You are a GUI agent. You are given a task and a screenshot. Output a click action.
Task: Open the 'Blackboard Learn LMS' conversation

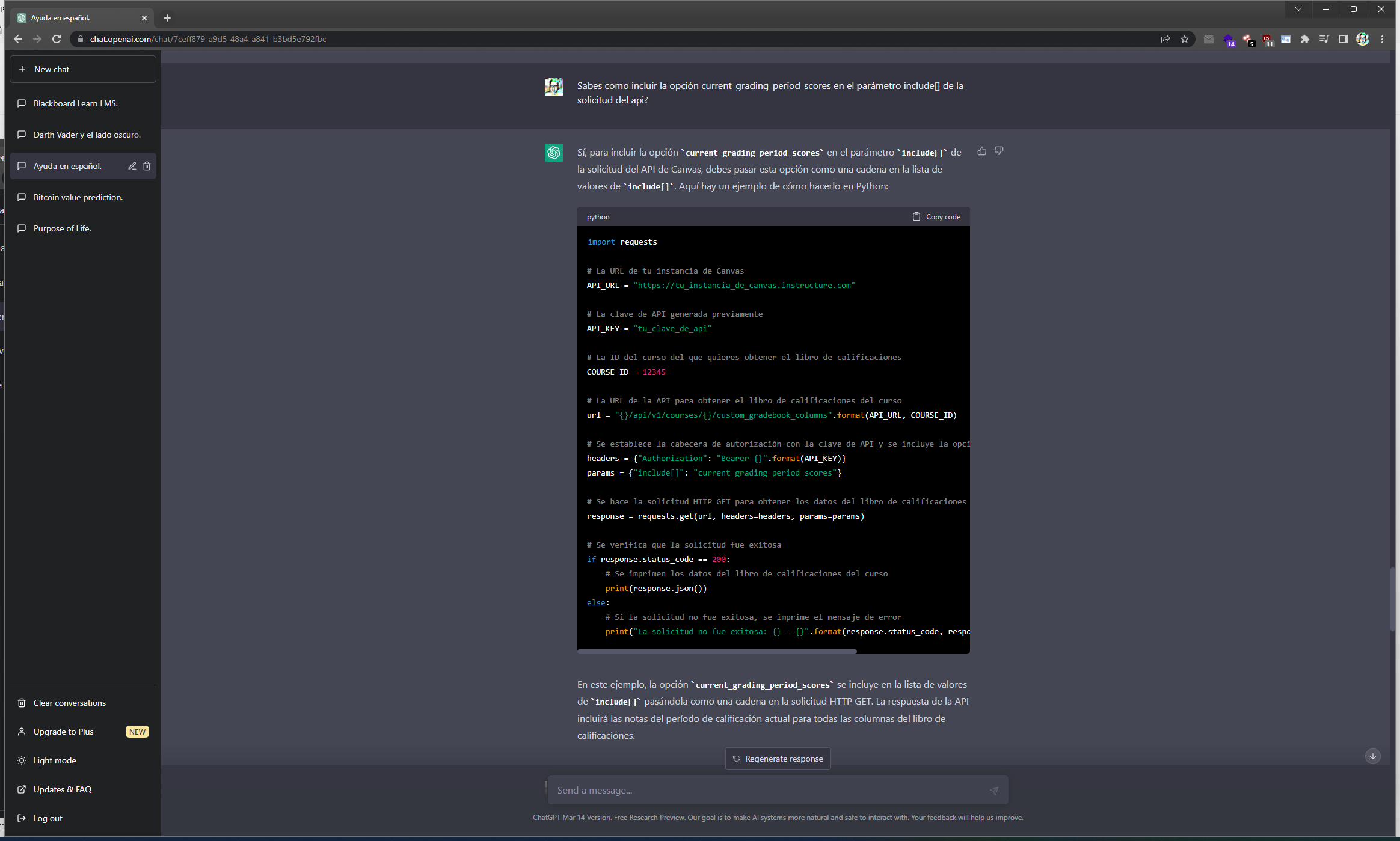[x=76, y=103]
